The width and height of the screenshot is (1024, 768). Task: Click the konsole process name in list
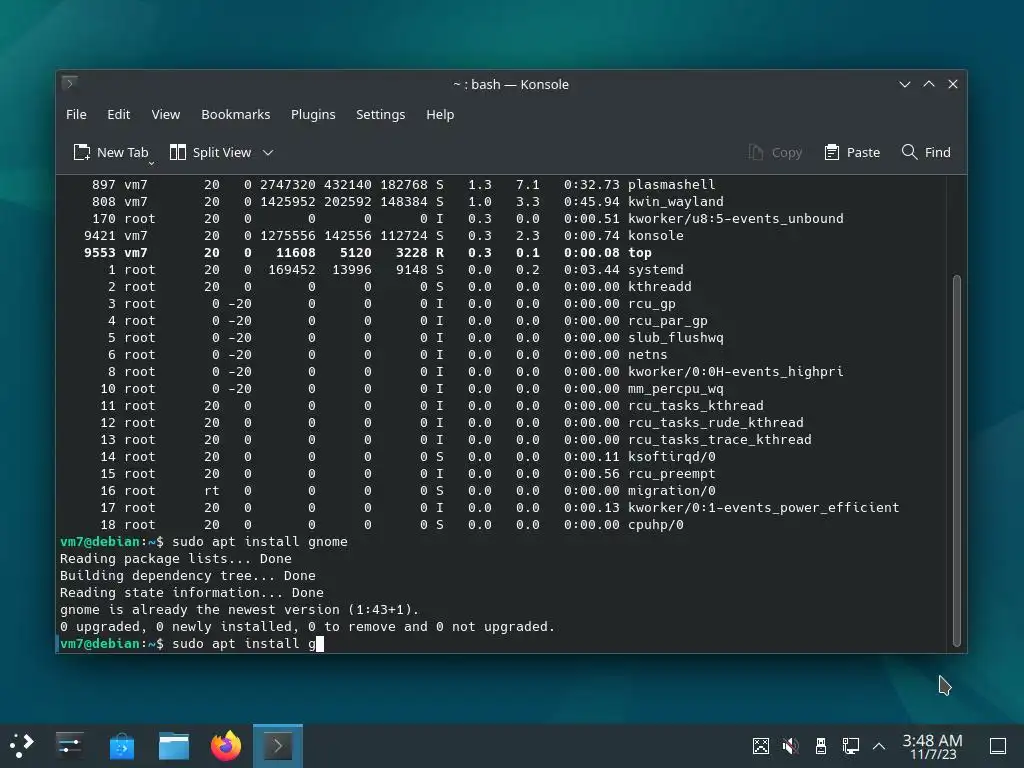coord(656,236)
